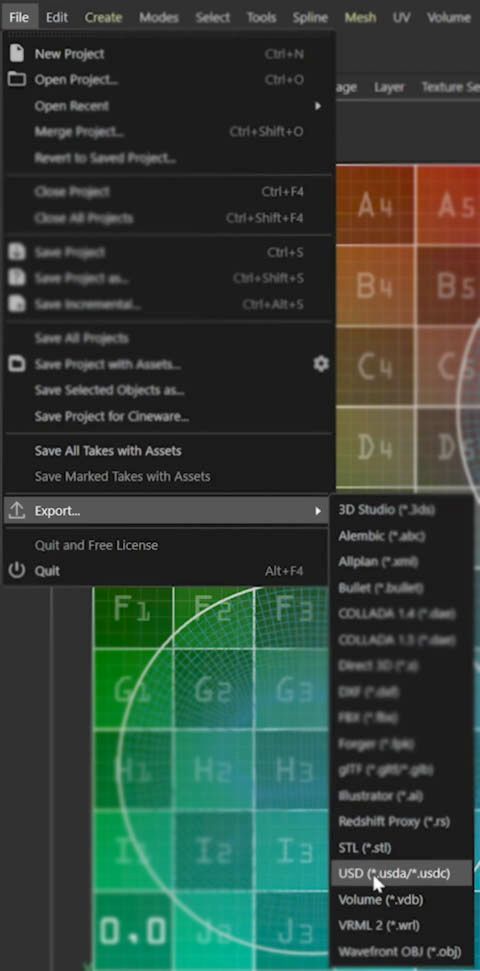Click the A4 orange grid square

(x=375, y=205)
